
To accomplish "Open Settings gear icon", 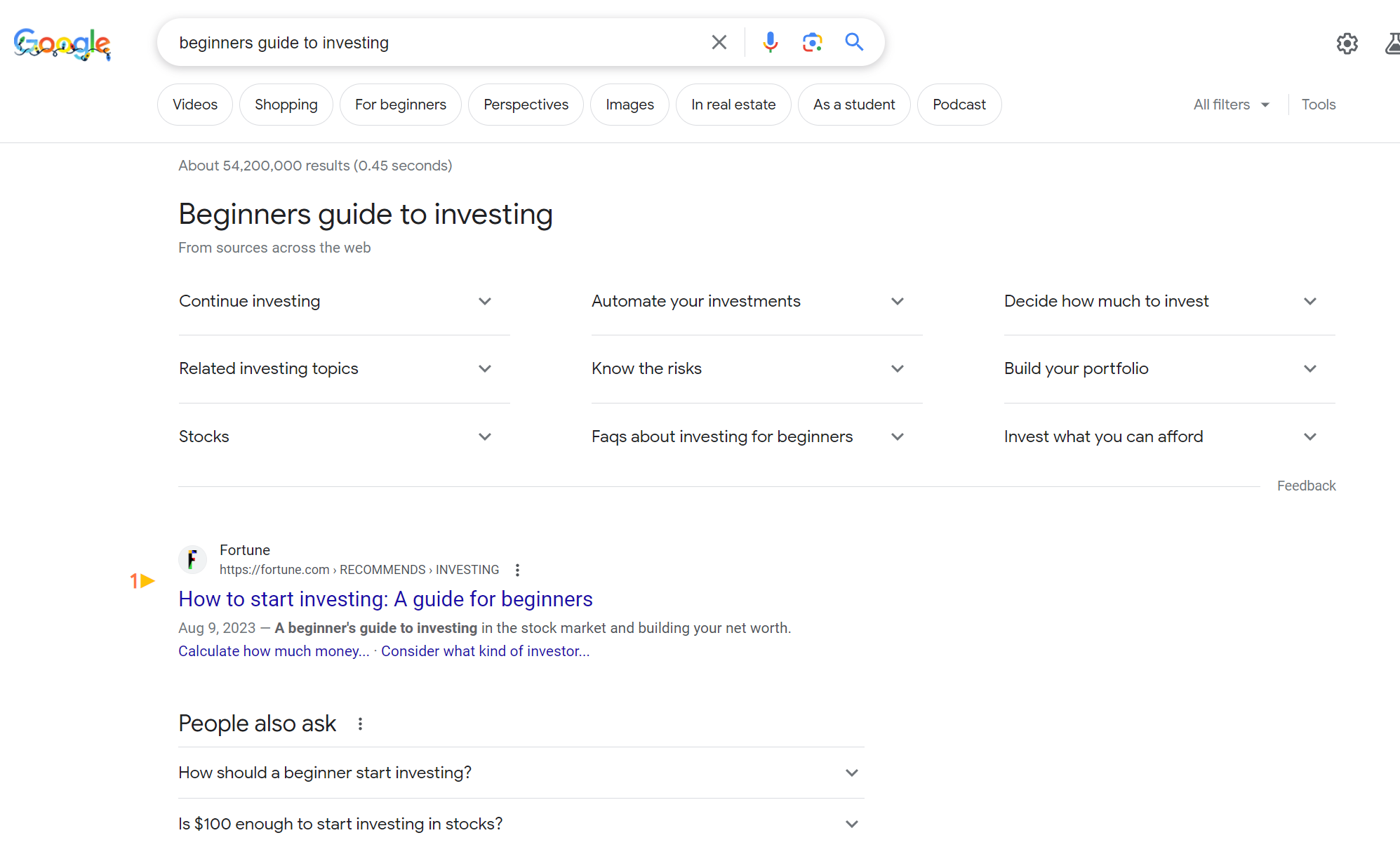I will pyautogui.click(x=1347, y=42).
